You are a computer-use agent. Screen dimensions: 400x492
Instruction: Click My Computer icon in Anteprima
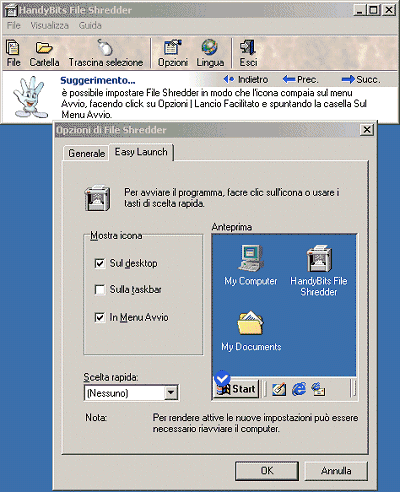coord(251,258)
